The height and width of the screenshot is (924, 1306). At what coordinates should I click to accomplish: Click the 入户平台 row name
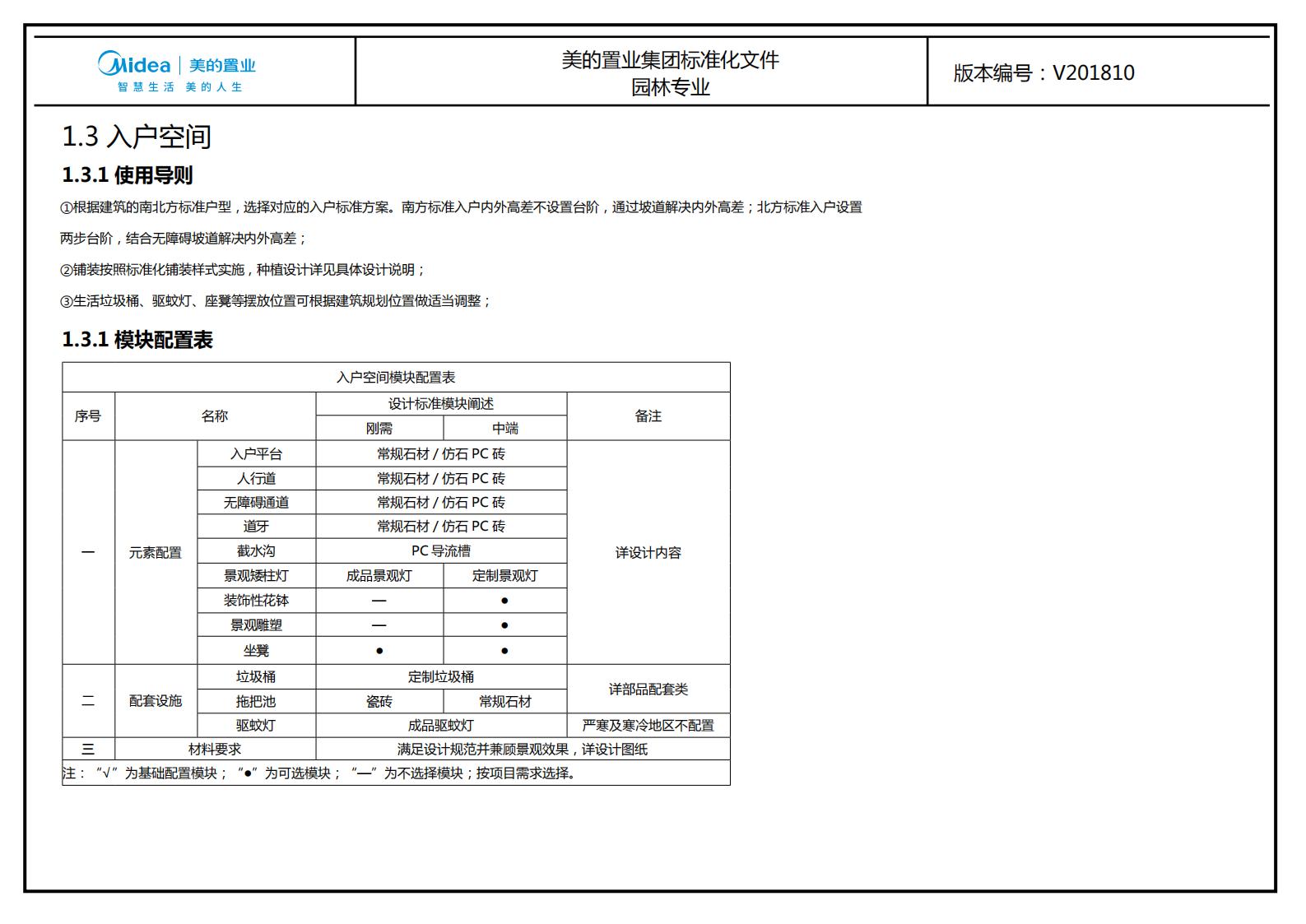point(256,454)
